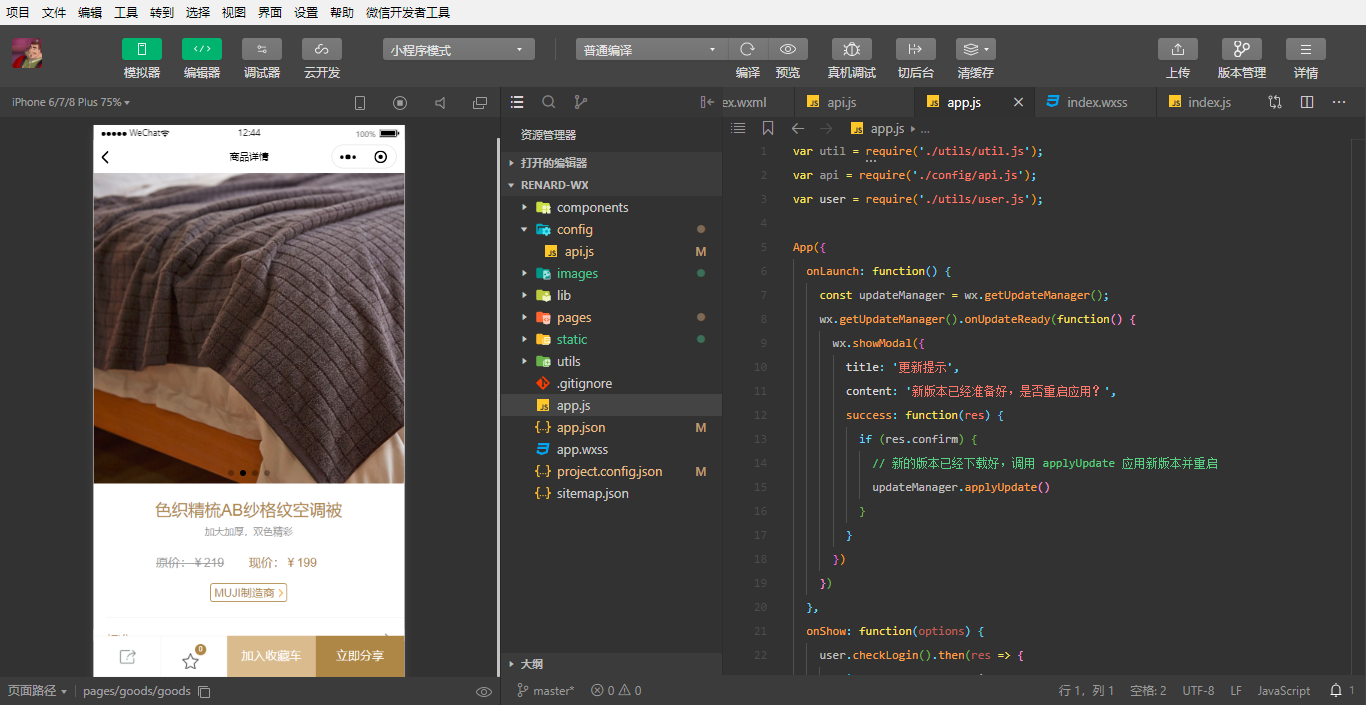Click the MUJI manufacturer link

(x=249, y=593)
